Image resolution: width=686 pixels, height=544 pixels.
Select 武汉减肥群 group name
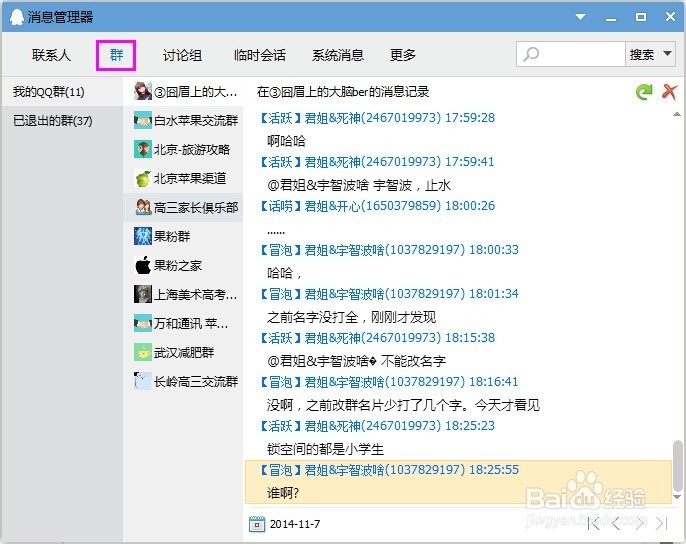tap(184, 353)
